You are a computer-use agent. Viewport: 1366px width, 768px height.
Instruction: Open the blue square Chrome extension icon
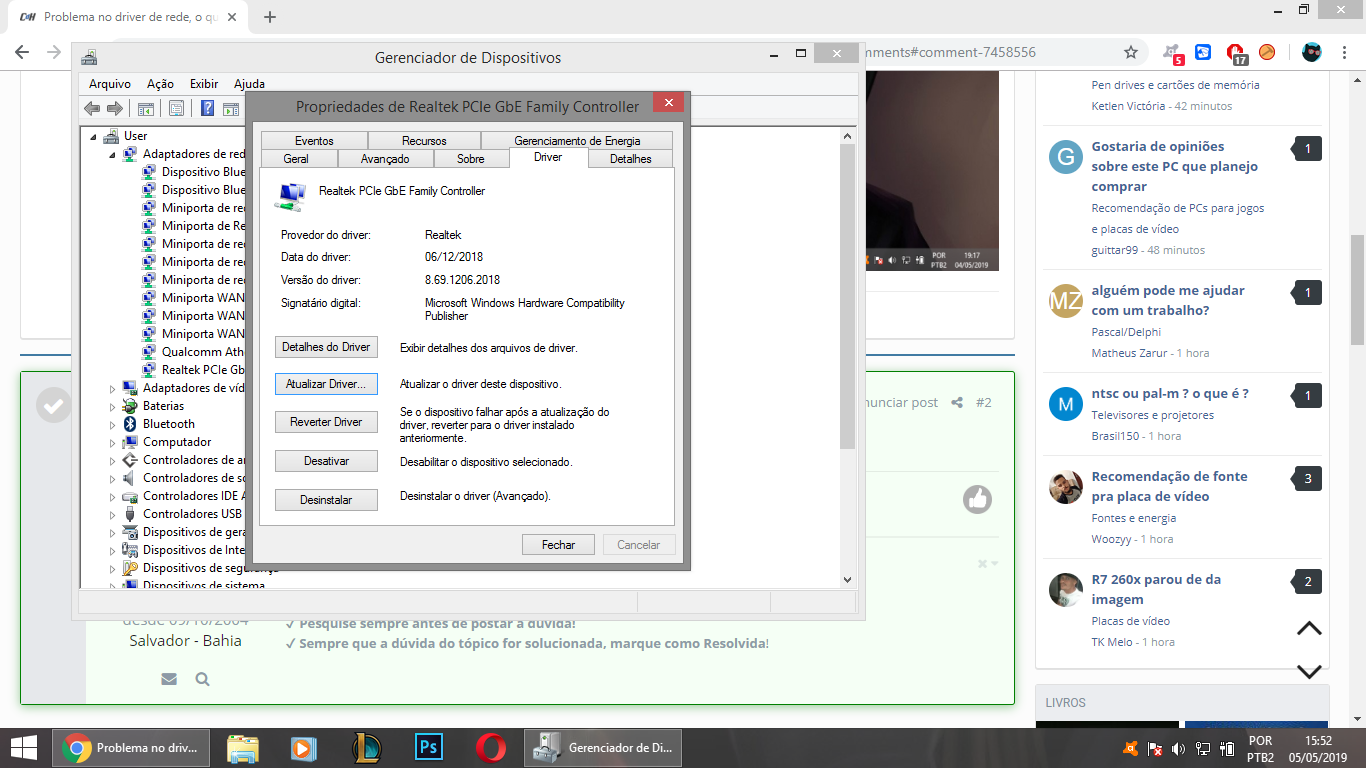click(1203, 52)
